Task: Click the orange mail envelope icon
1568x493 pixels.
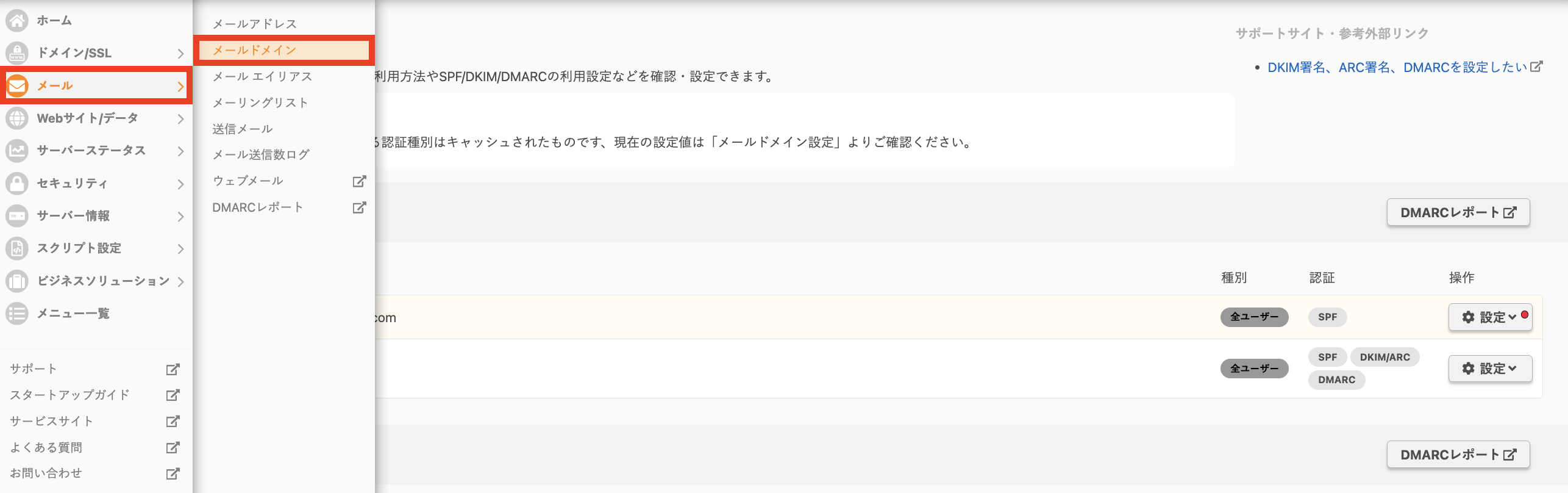Action: (x=17, y=86)
